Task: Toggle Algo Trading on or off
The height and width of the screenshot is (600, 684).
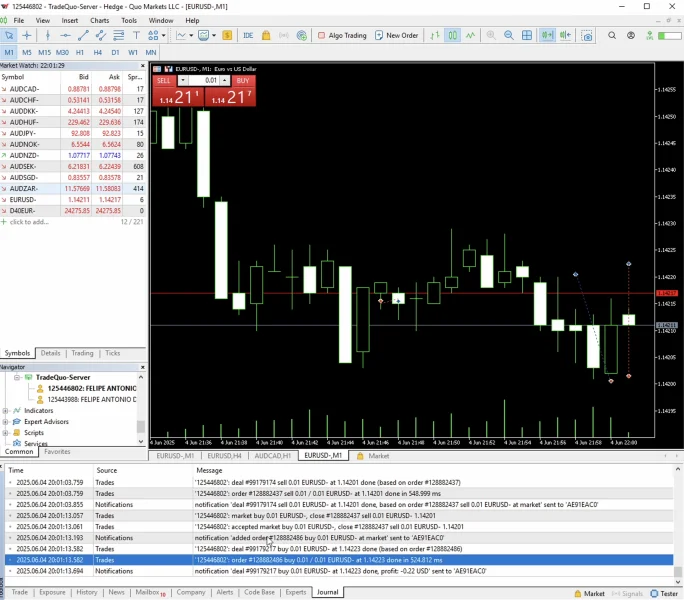Action: [x=342, y=35]
